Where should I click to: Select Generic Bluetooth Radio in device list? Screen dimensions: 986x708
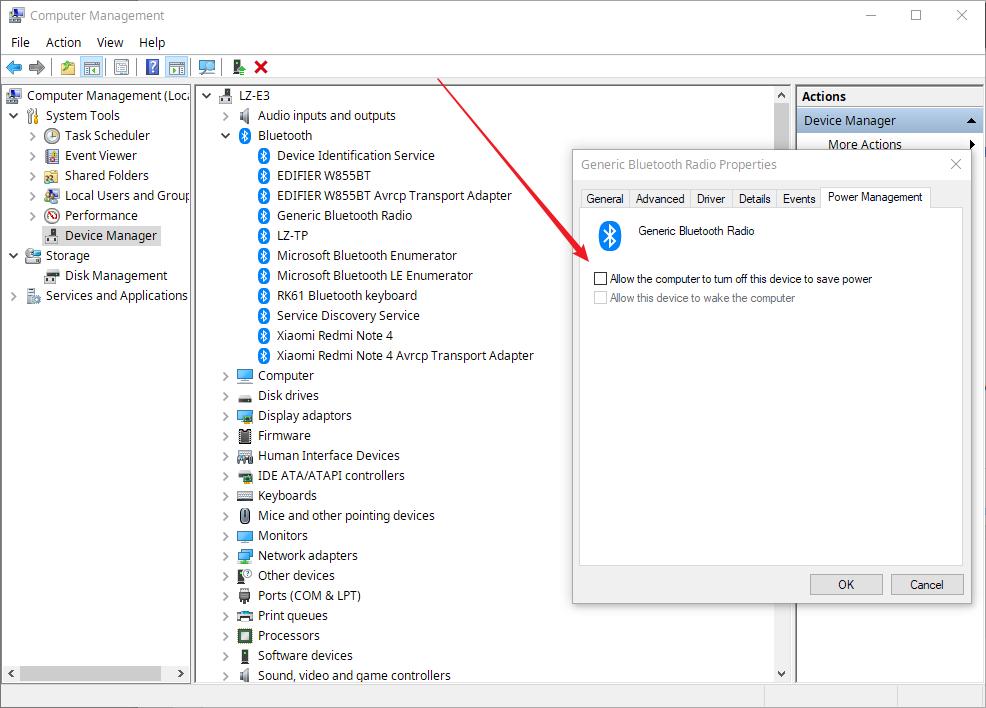pyautogui.click(x=344, y=216)
